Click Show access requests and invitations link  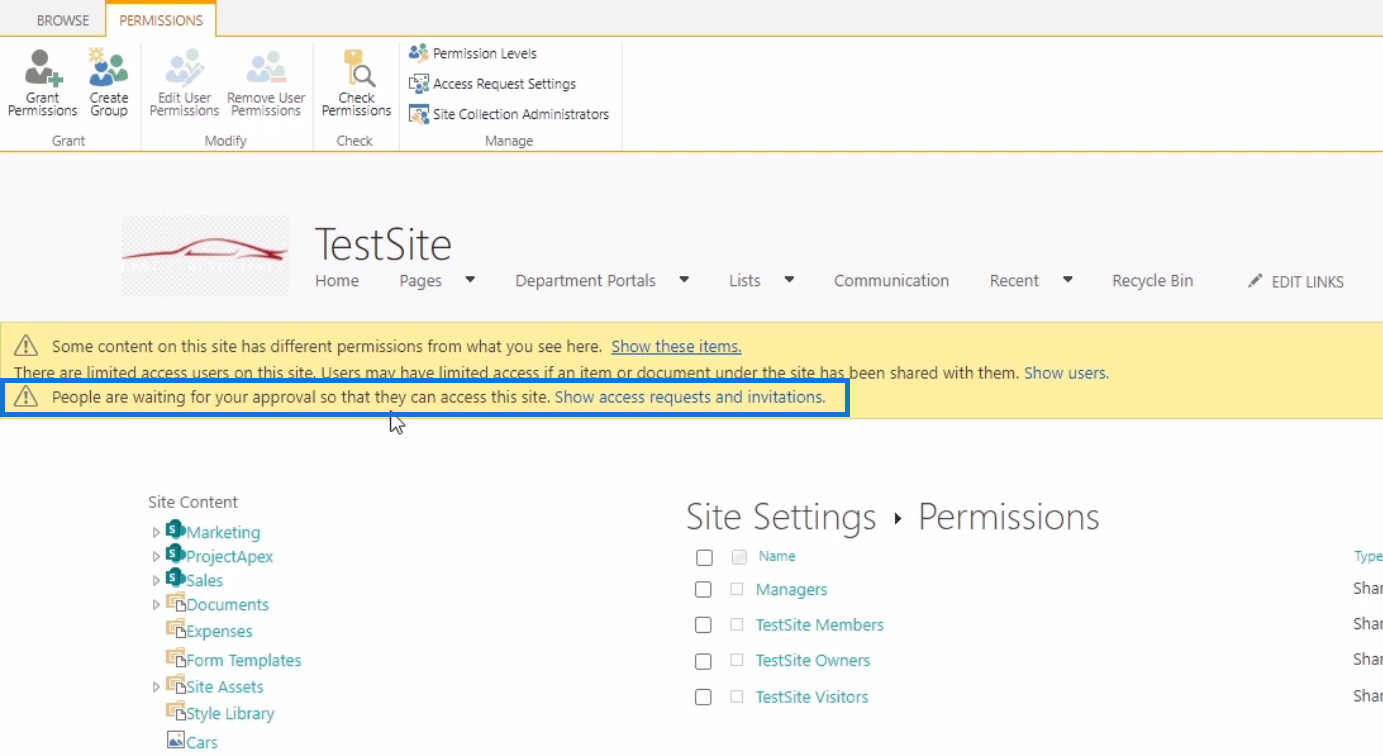[690, 397]
